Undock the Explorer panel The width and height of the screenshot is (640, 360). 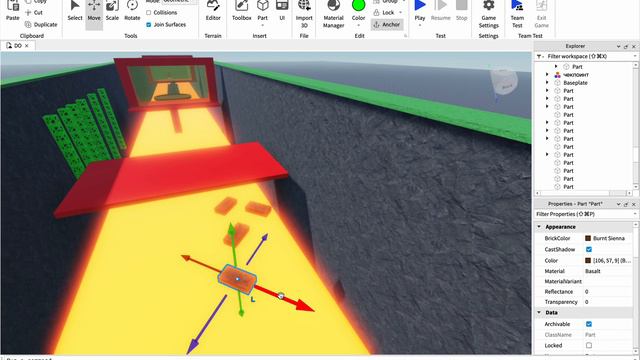point(626,46)
